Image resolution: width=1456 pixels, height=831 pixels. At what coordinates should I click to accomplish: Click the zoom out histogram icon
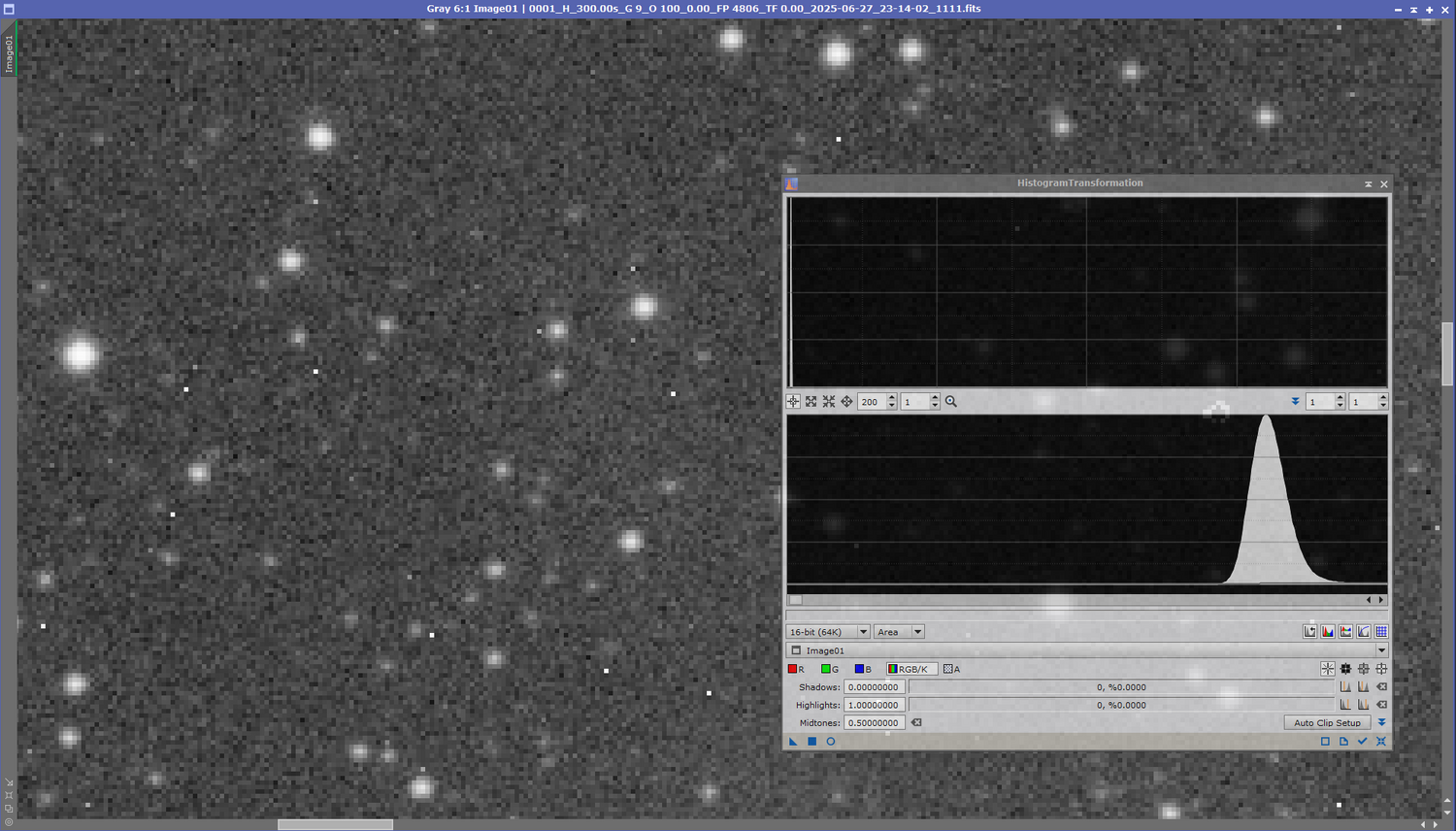pos(829,402)
